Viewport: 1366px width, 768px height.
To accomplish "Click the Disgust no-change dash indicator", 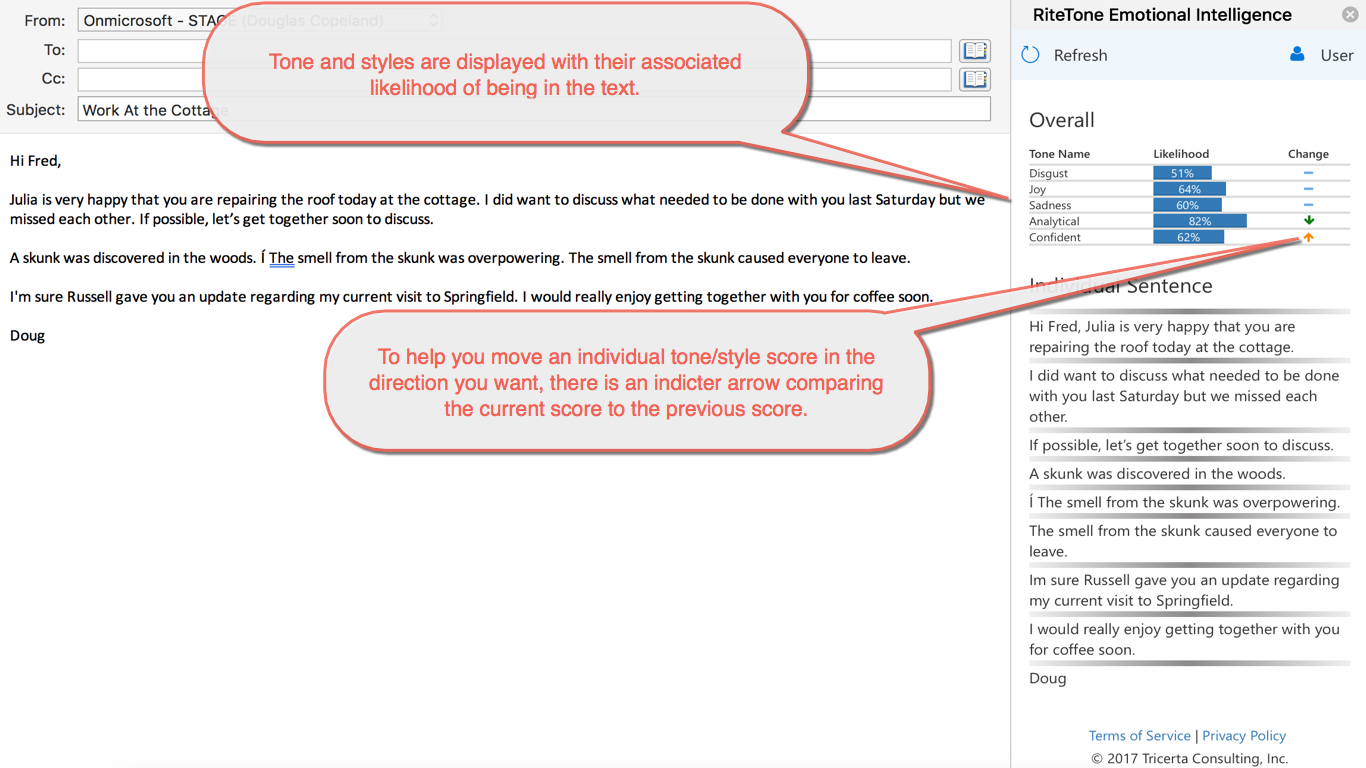I will pos(1308,173).
